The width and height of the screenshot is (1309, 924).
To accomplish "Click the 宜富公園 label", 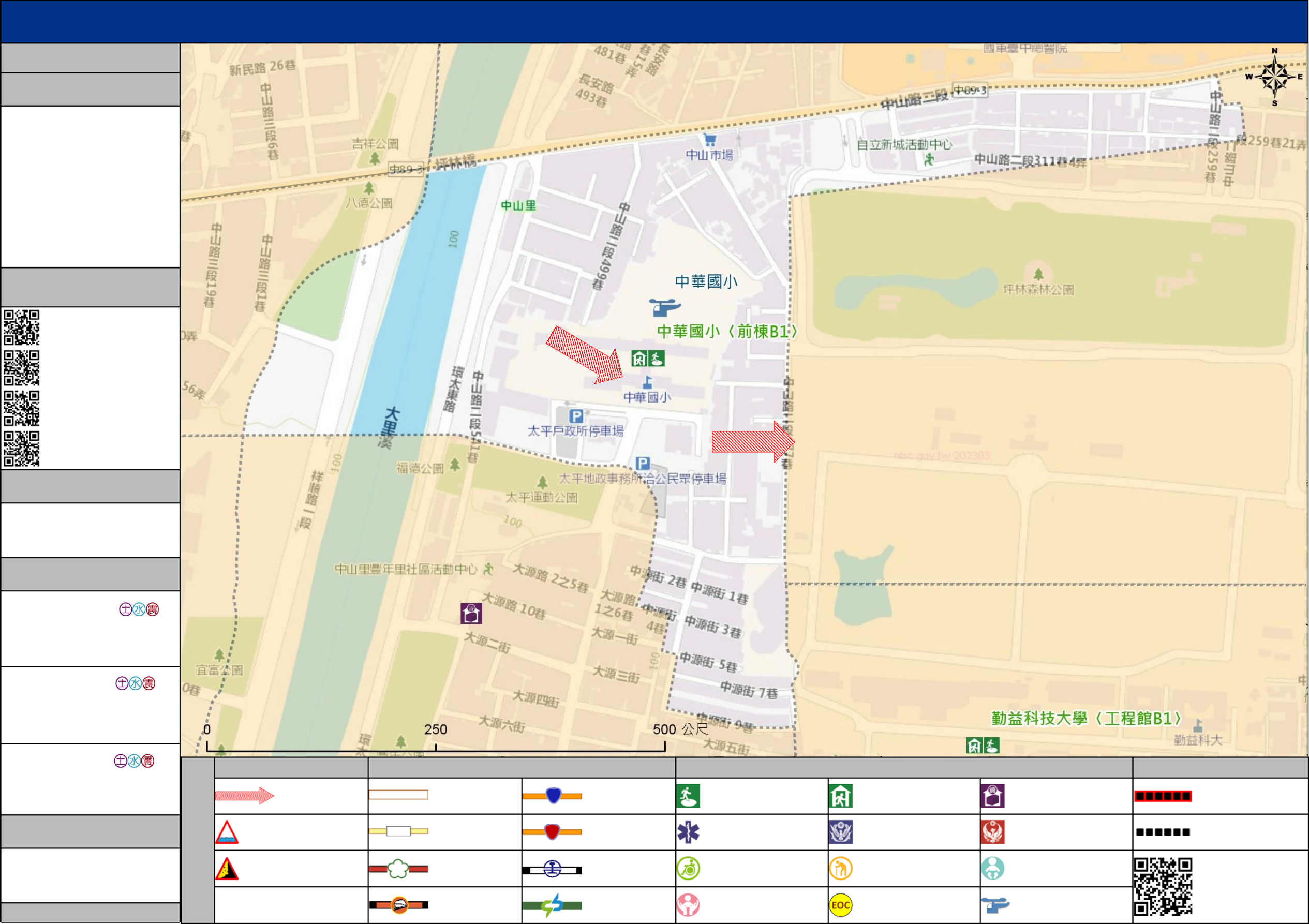I will pos(219,670).
